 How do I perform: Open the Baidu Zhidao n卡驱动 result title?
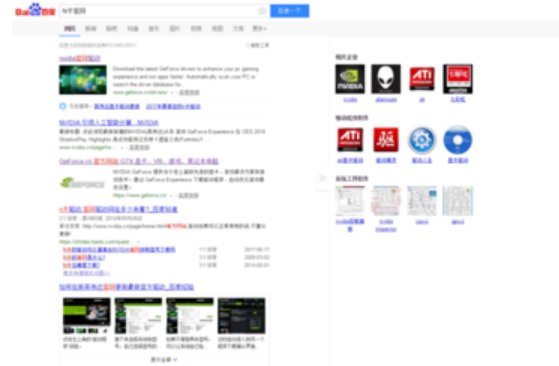(x=118, y=209)
